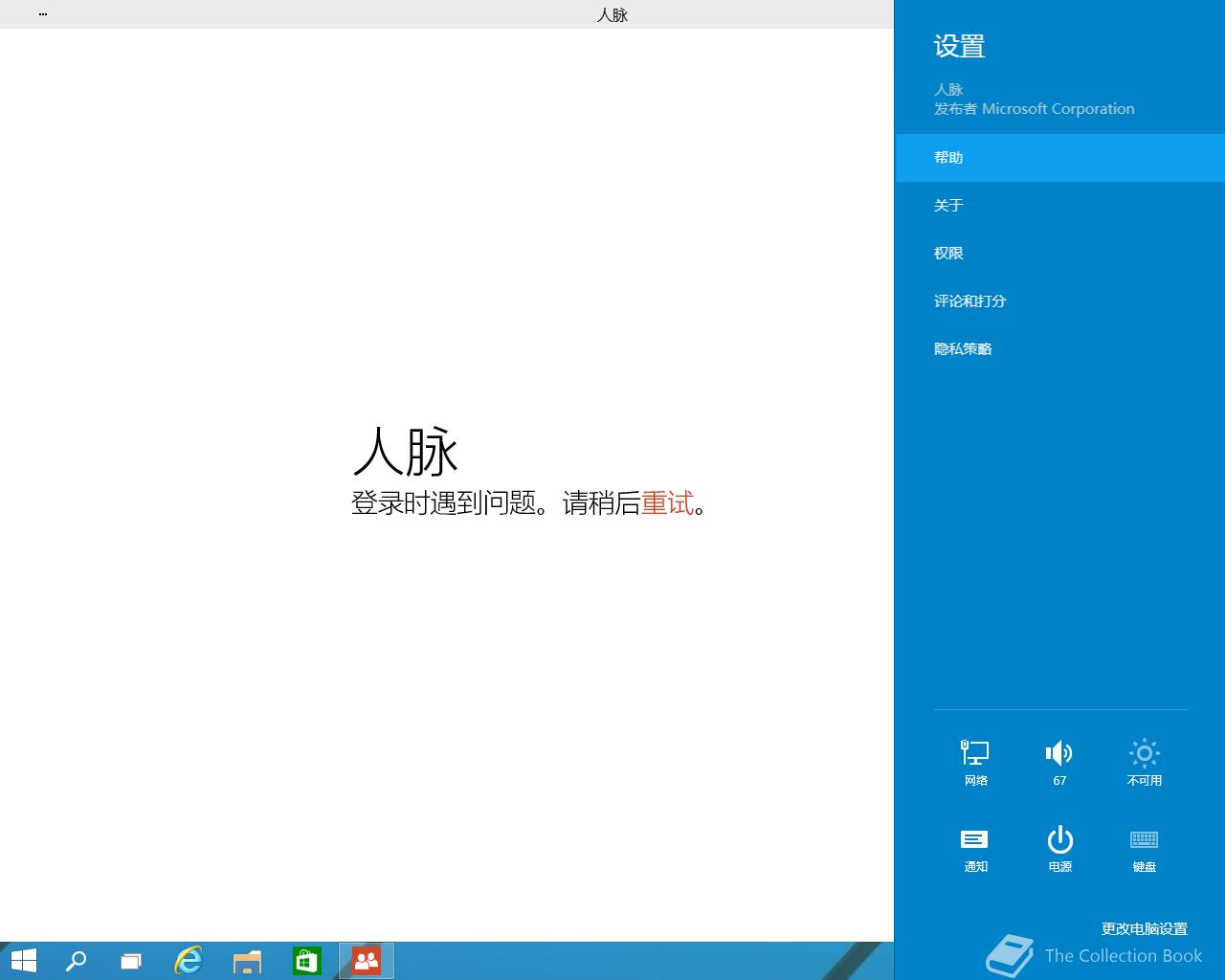1225x980 pixels.
Task: Open 评论和打分 in settings
Action: (1059, 301)
